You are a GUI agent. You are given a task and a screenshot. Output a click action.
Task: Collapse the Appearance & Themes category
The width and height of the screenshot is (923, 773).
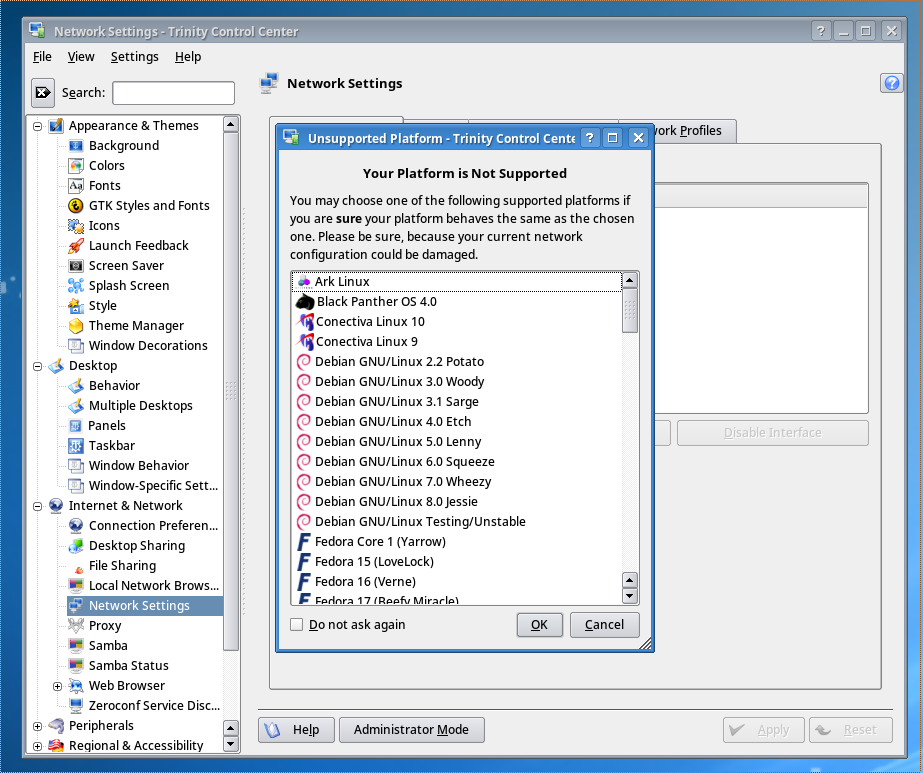point(38,126)
